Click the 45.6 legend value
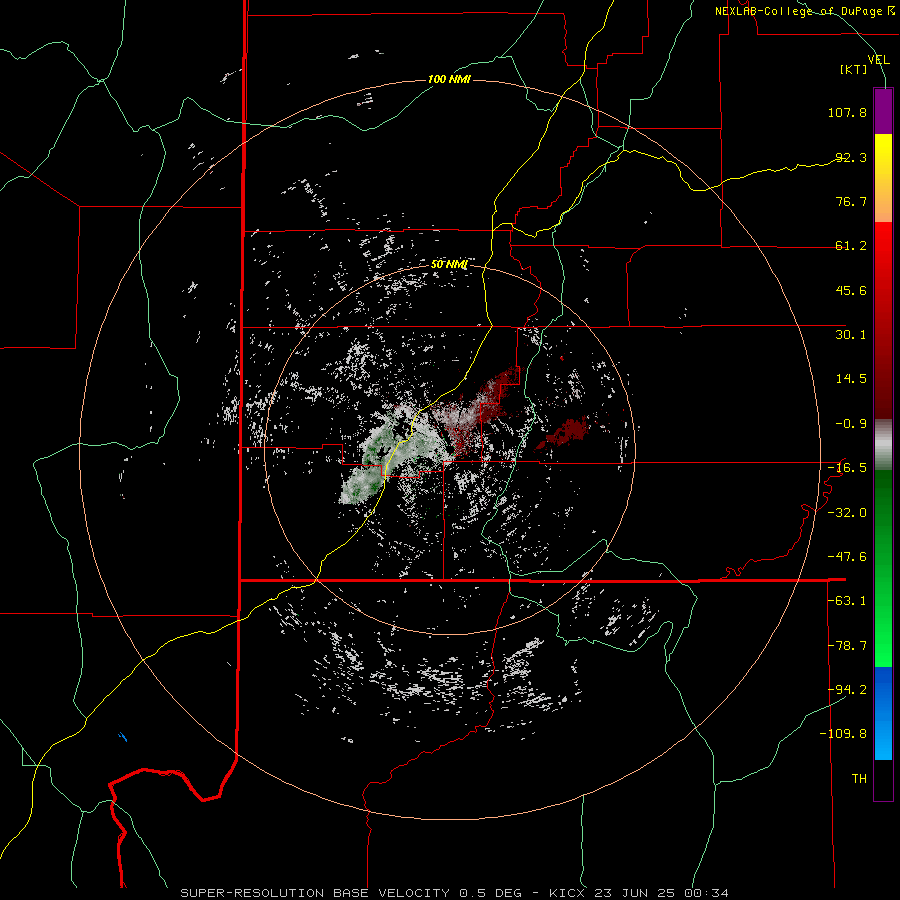Image resolution: width=900 pixels, height=900 pixels. (851, 290)
